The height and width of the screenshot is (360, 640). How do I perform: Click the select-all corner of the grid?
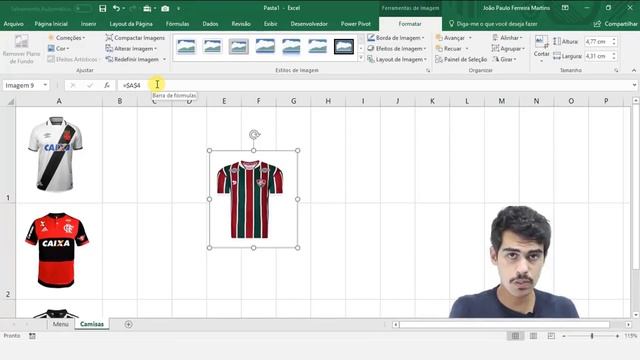[10, 101]
